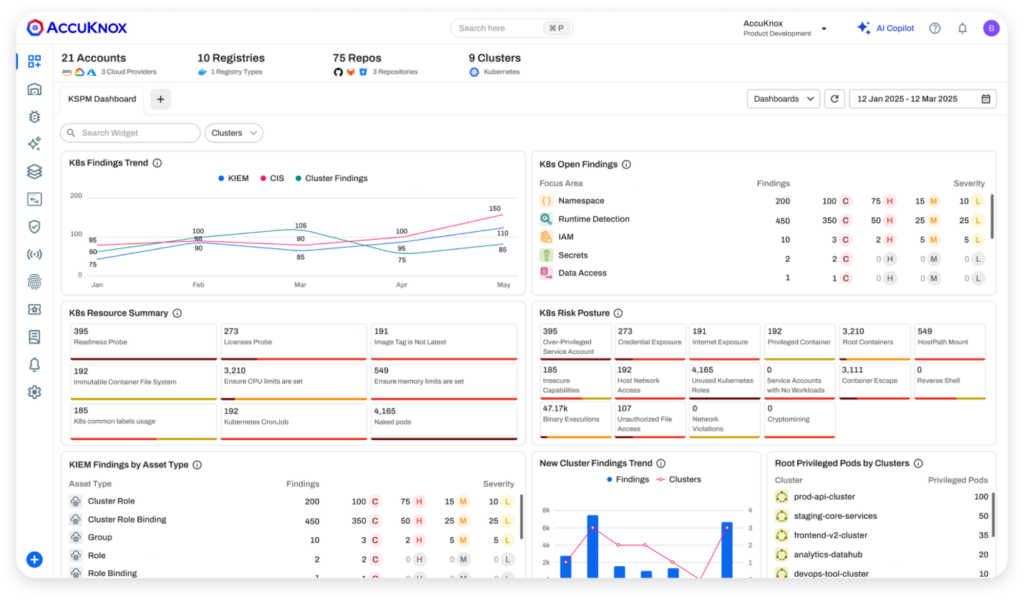
Task: Open the Clusters filter dropdown
Action: point(234,133)
